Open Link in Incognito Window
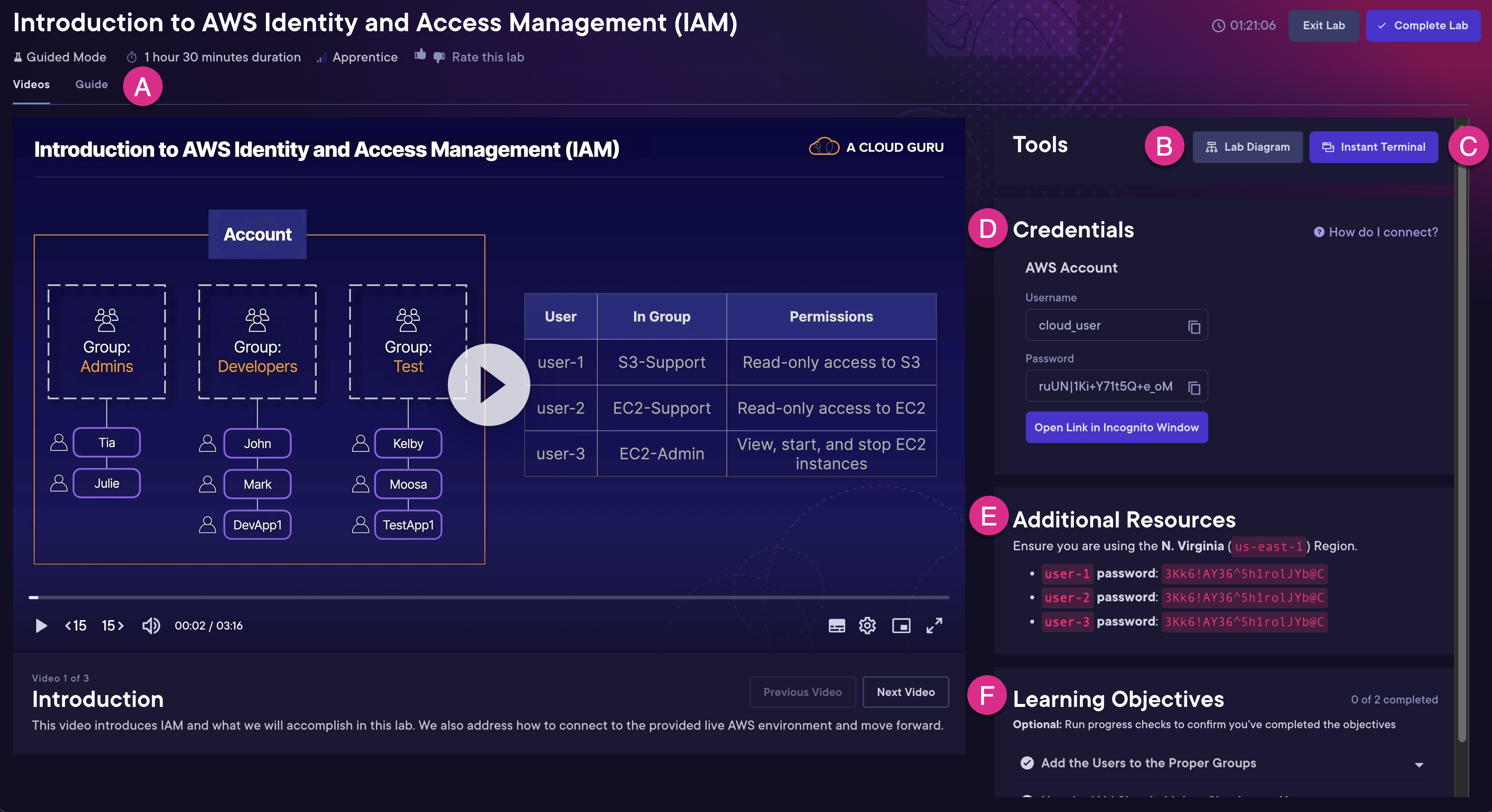1492x812 pixels. tap(1117, 428)
